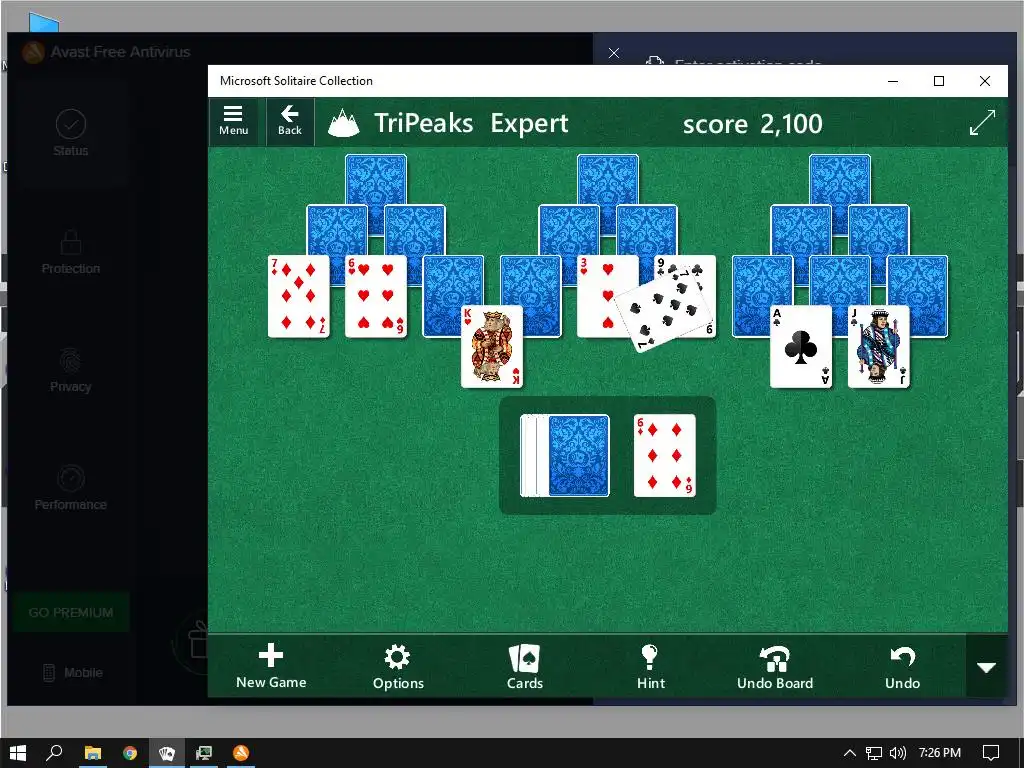Viewport: 1024px width, 768px height.
Task: Open Mobile in Avast sidebar
Action: pyautogui.click(x=72, y=673)
